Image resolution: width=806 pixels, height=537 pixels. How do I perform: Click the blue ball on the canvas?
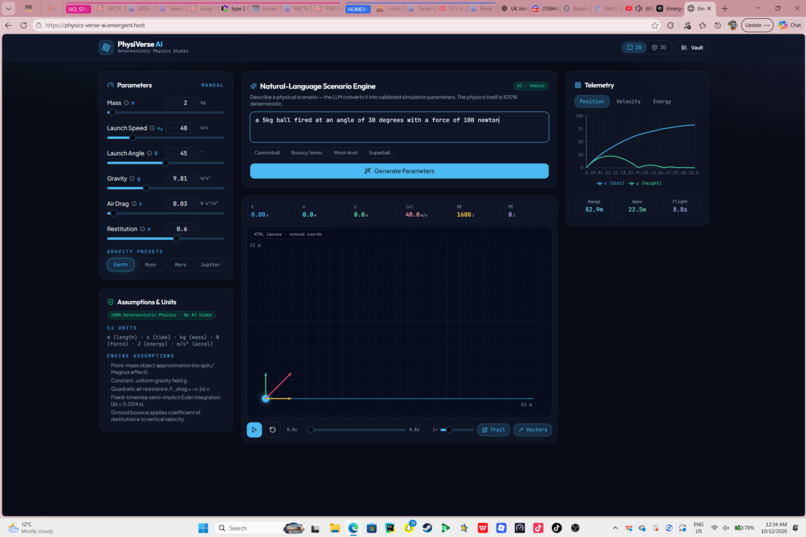(265, 398)
